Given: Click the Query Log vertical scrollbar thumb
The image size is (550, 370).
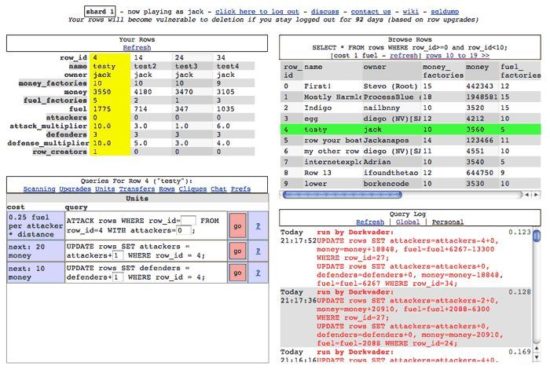Looking at the screenshot, I should (x=536, y=235).
